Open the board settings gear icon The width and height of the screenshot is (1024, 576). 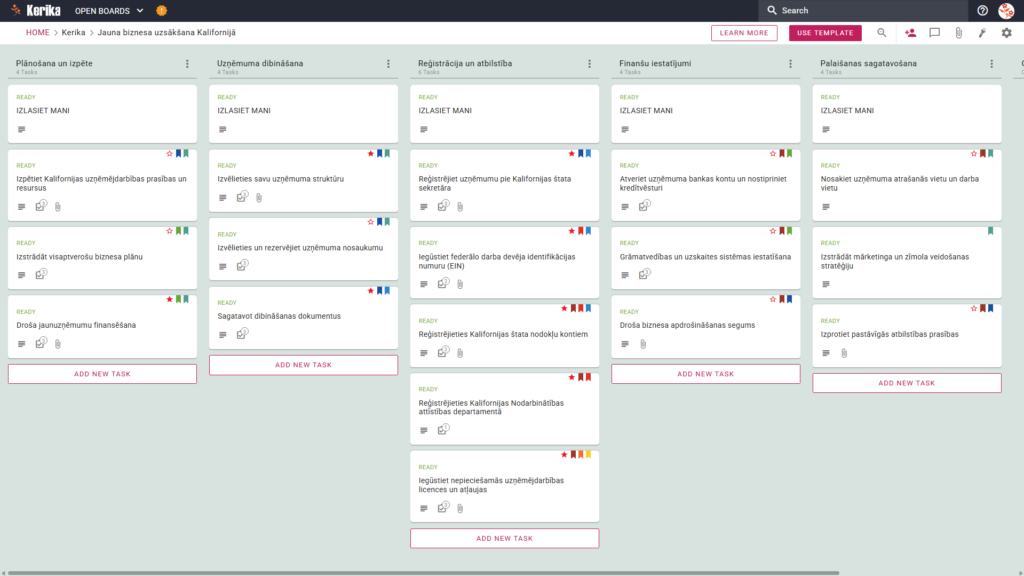click(1006, 33)
